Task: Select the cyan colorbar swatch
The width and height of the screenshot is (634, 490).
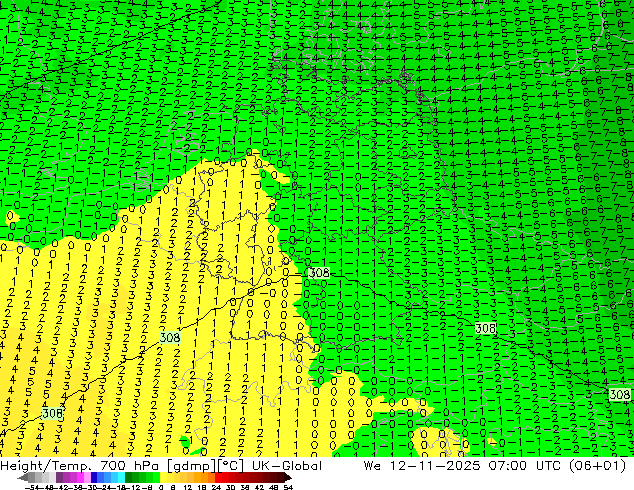Action: (121, 478)
